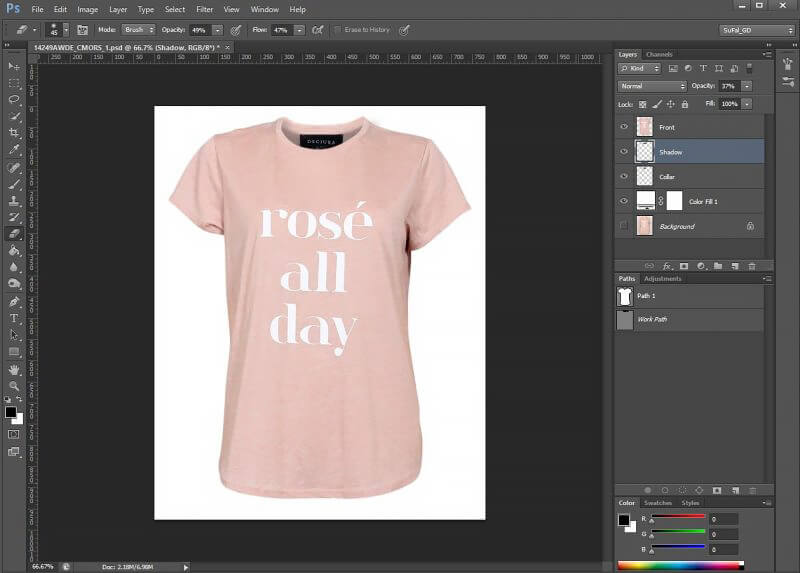
Task: Click the foreground color swatch in toolbox
Action: (10, 412)
